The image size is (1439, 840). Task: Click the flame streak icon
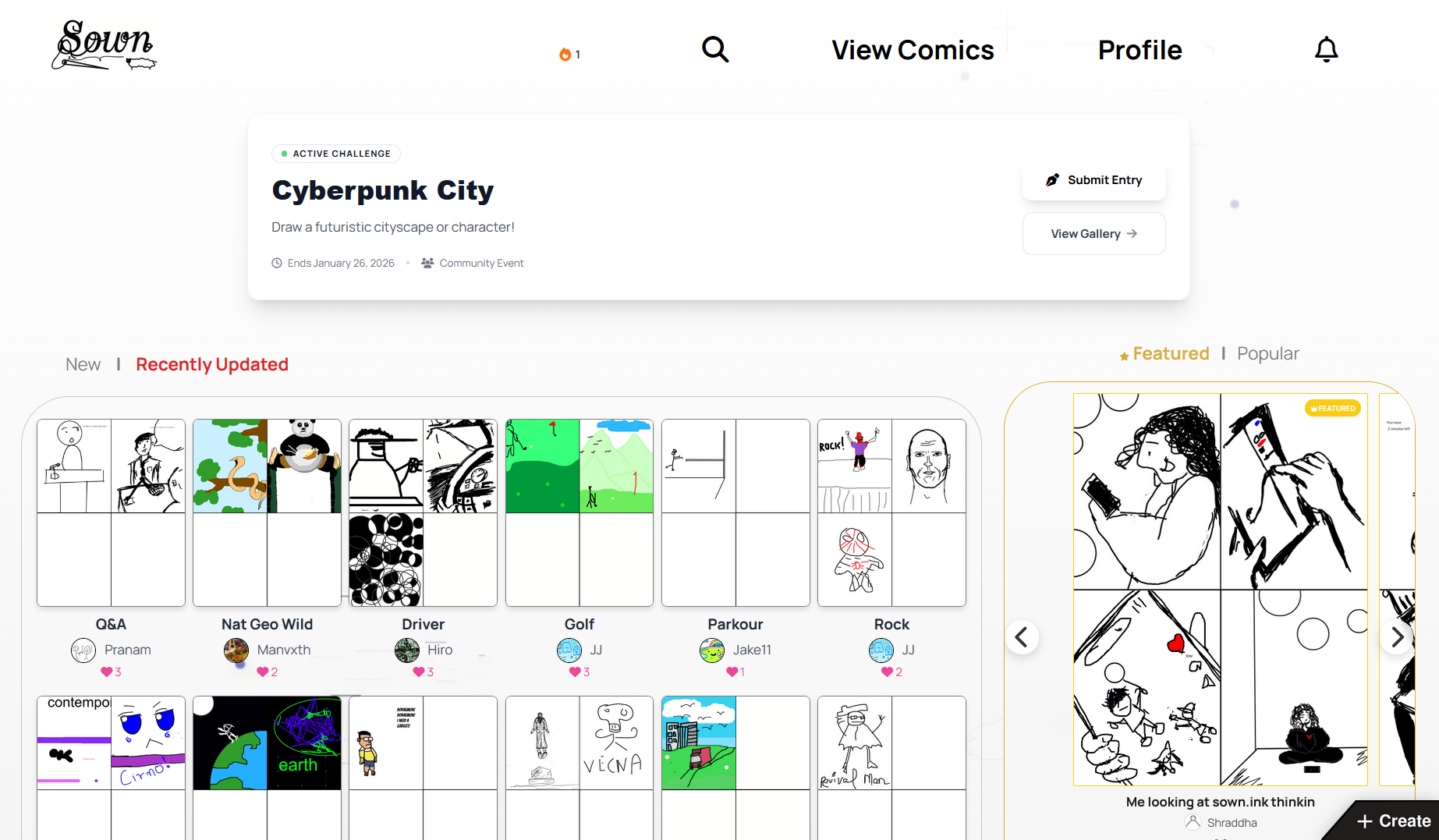tap(565, 55)
